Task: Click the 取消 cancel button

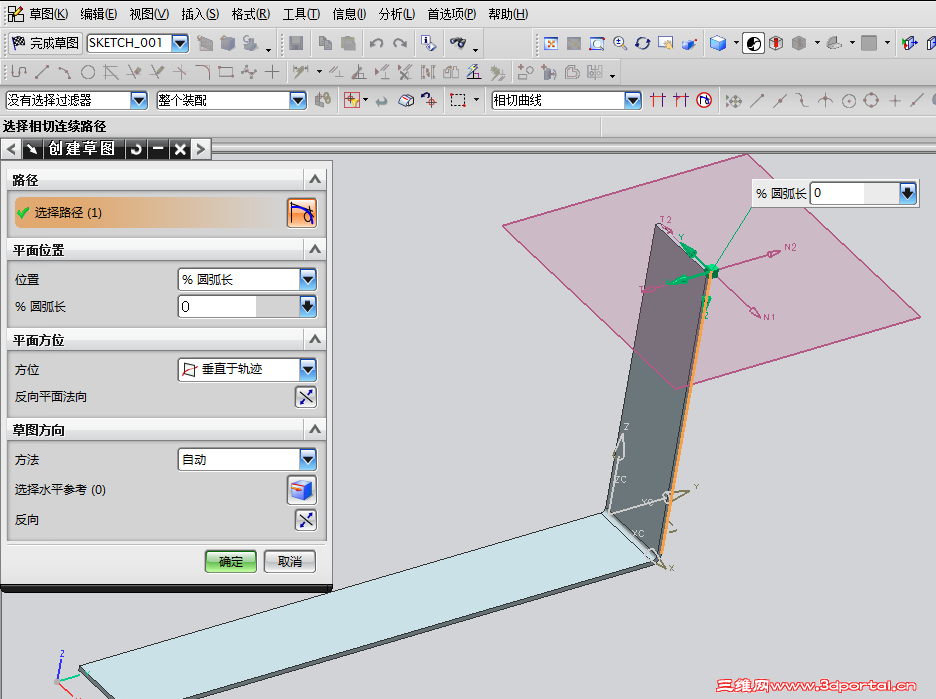Action: click(x=290, y=561)
